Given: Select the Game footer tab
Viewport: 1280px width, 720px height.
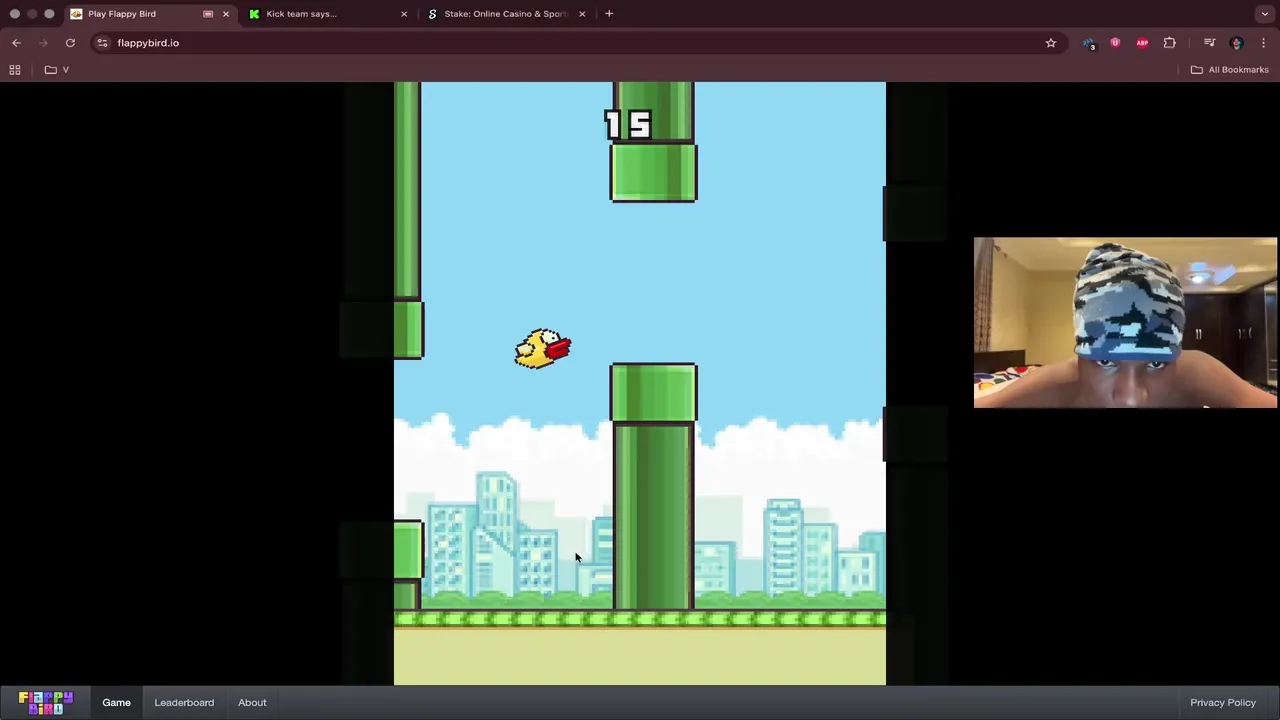Looking at the screenshot, I should [116, 703].
